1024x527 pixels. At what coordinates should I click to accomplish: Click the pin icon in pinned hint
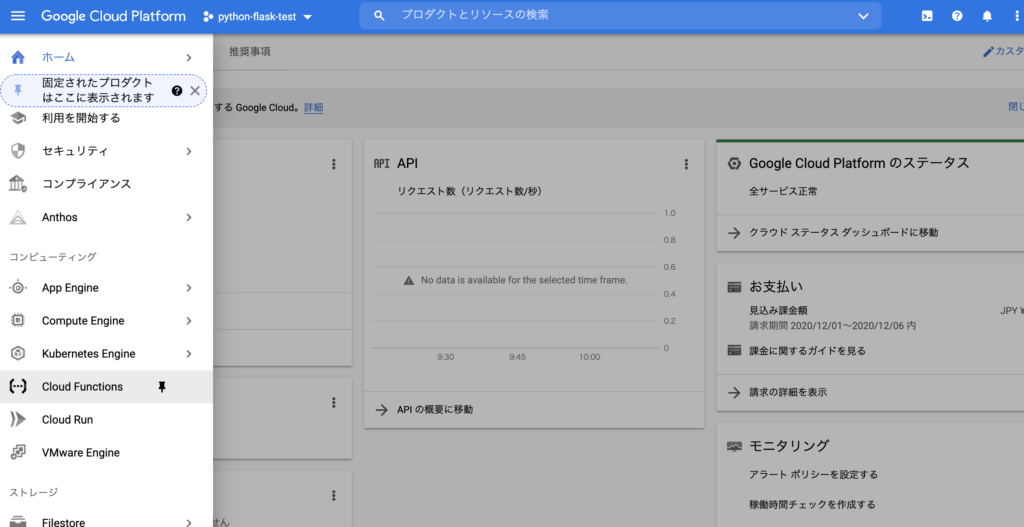coord(18,91)
